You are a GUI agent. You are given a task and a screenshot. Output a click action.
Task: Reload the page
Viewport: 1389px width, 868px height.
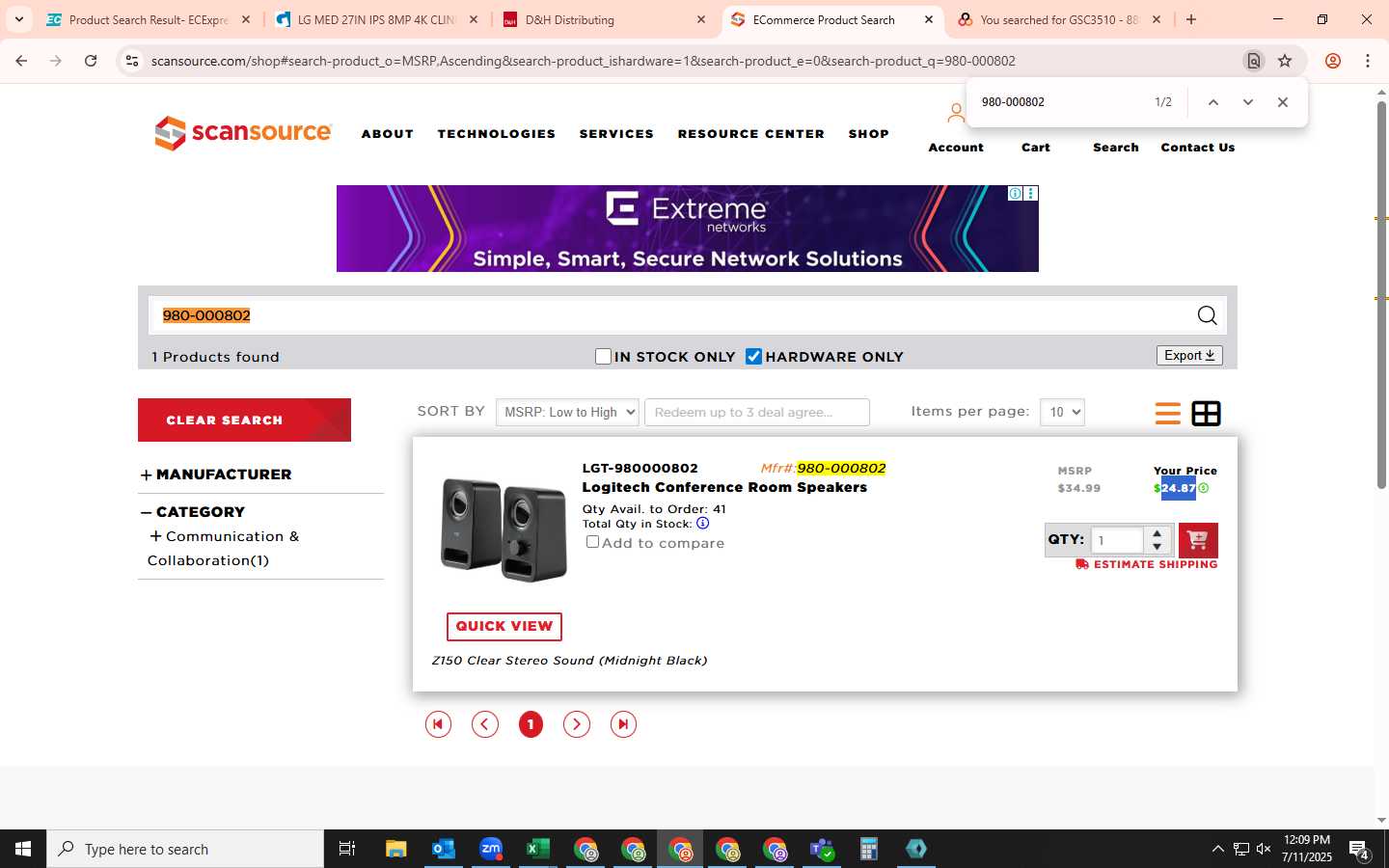coord(91,61)
